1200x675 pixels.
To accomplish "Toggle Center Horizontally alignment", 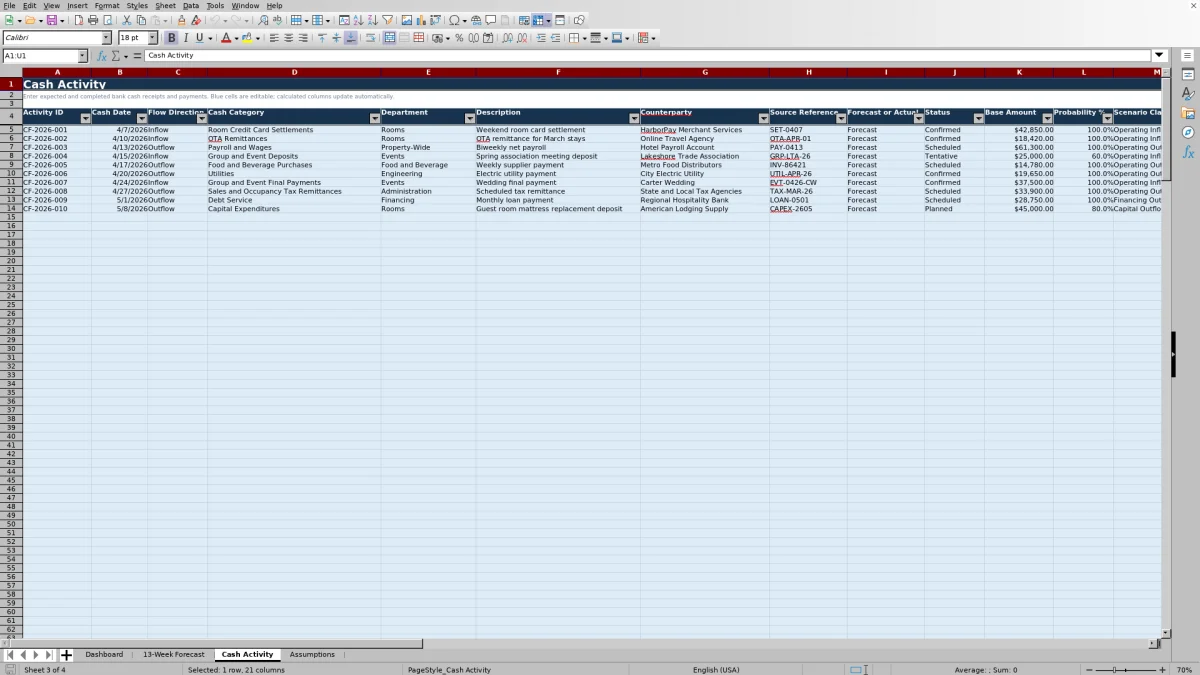I will tap(289, 38).
